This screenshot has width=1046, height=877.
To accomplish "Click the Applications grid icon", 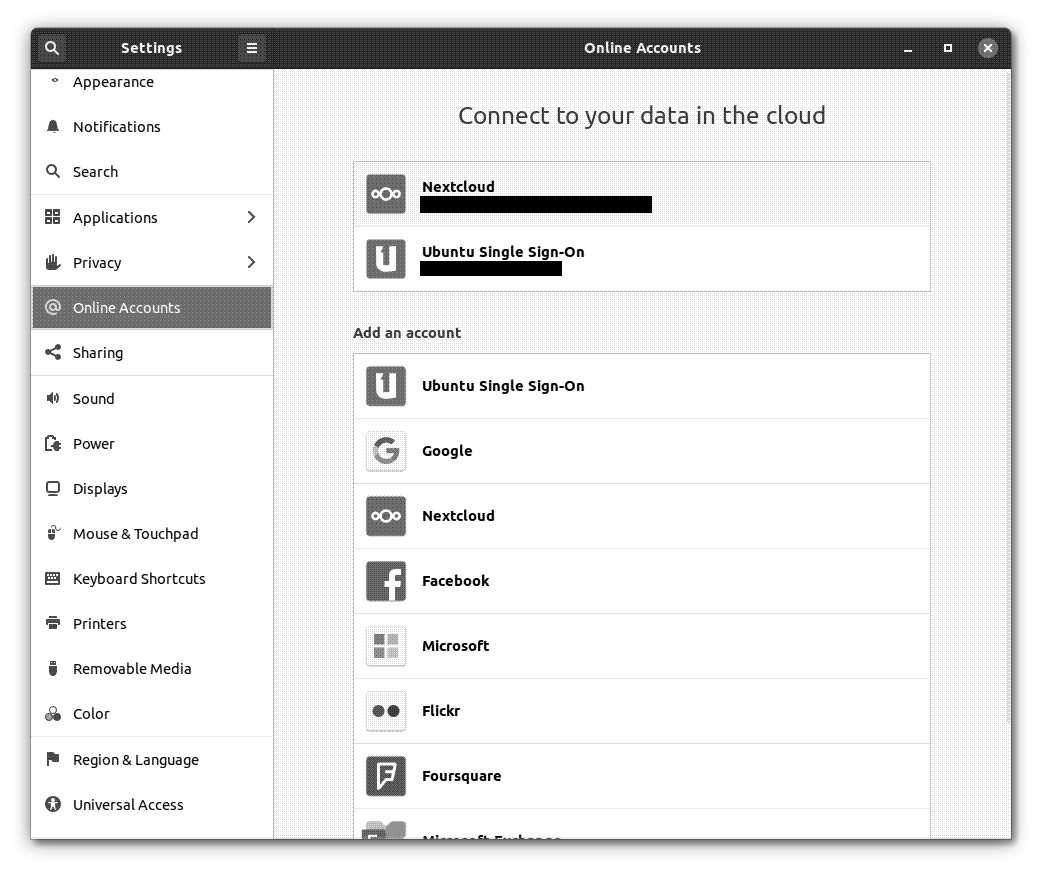I will click(53, 217).
